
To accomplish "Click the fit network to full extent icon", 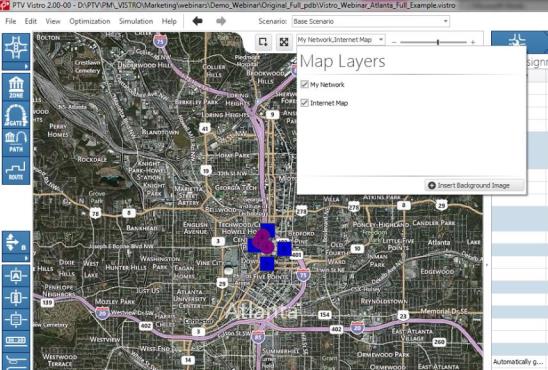I will point(284,42).
